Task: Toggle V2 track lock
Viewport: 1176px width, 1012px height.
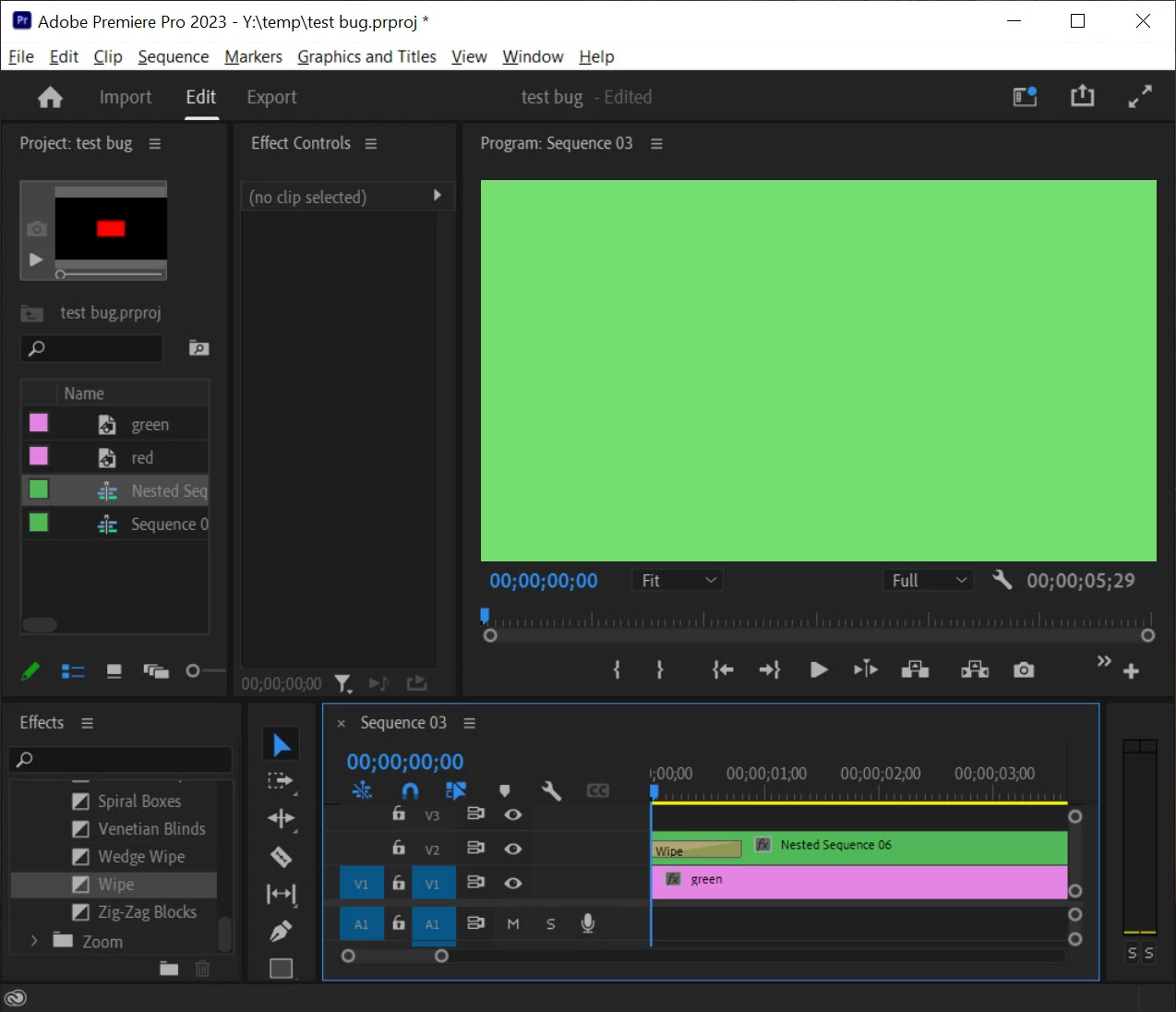Action: tap(399, 848)
